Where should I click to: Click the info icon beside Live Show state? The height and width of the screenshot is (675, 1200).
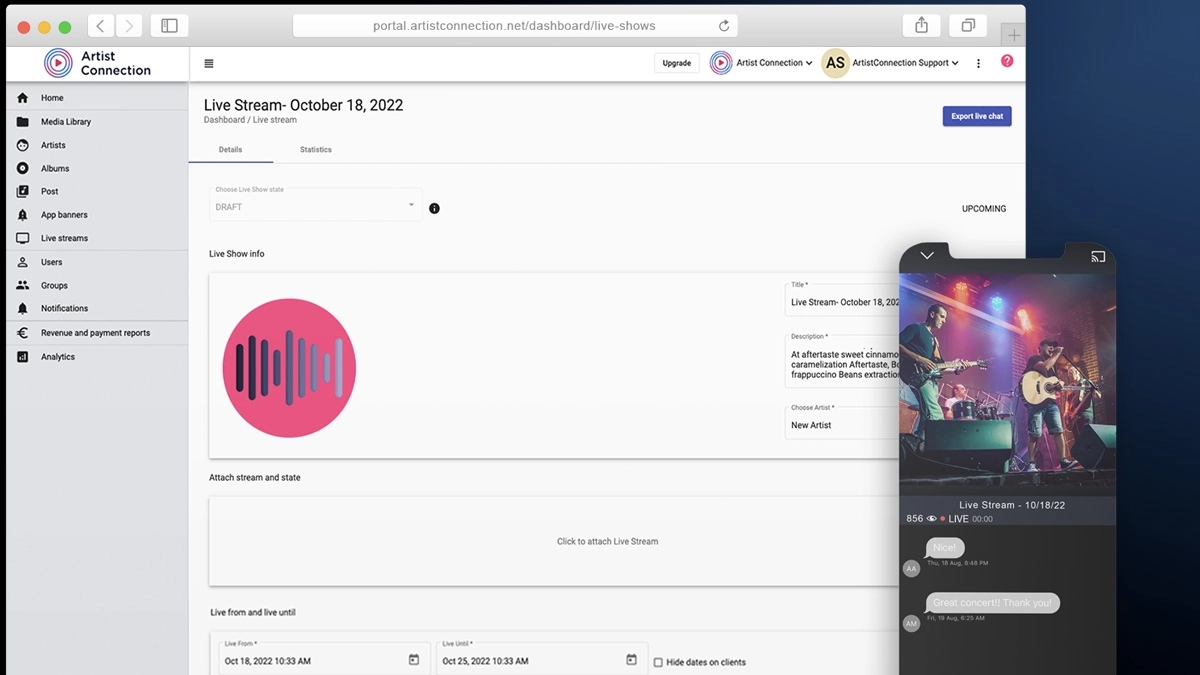coord(434,208)
